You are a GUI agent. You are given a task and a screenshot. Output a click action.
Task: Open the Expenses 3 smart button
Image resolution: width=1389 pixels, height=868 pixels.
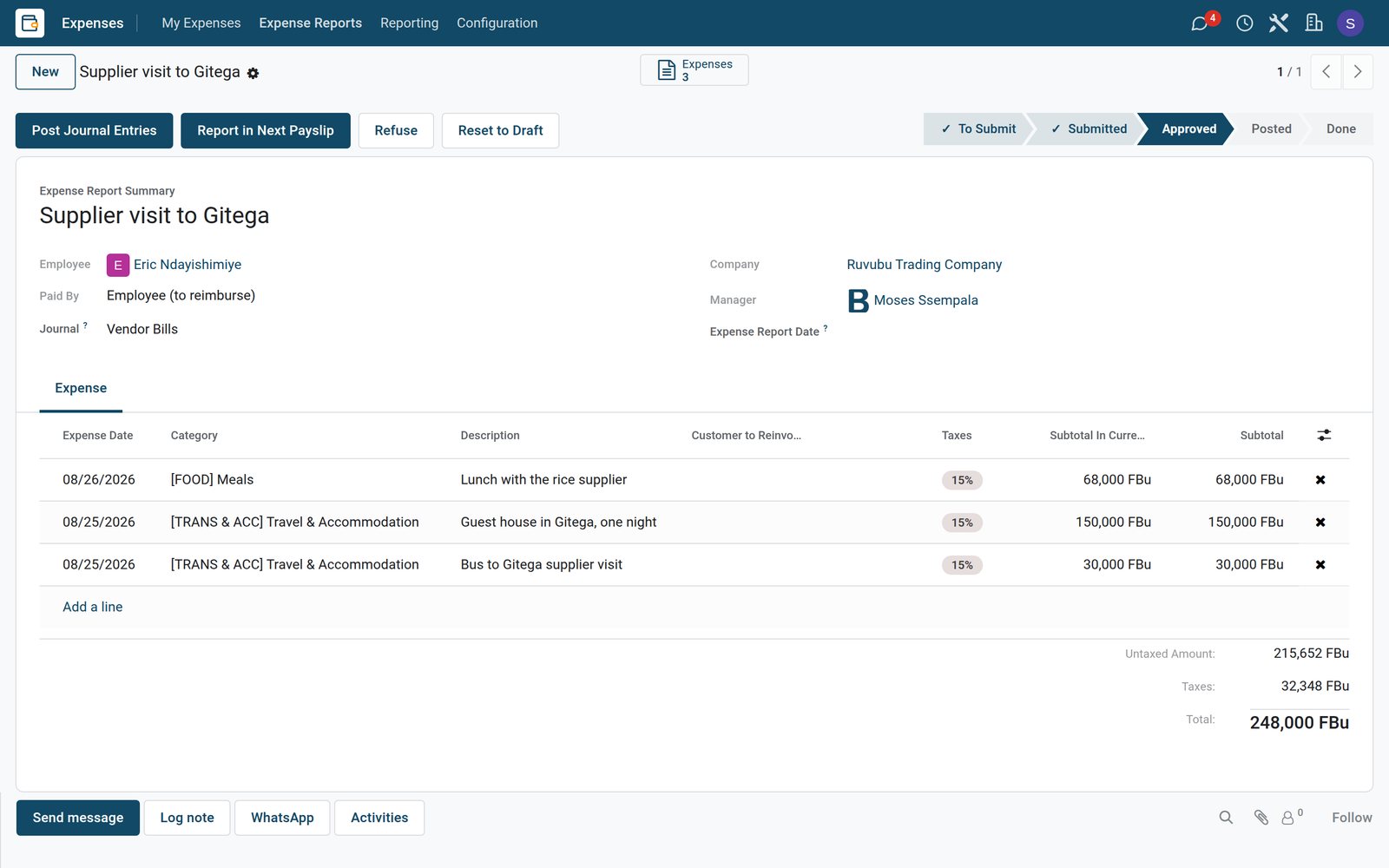(x=694, y=70)
